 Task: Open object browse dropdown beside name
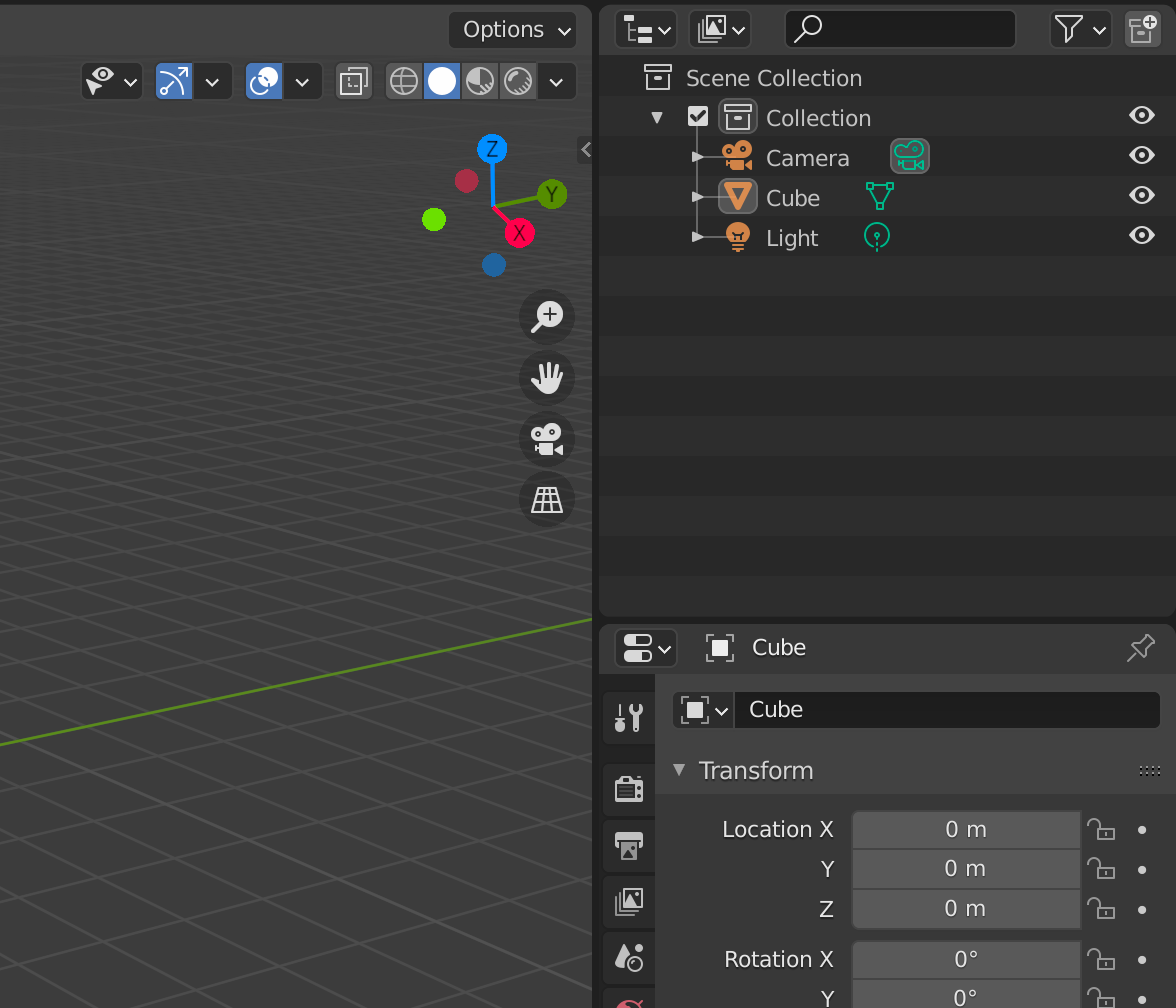tap(704, 710)
